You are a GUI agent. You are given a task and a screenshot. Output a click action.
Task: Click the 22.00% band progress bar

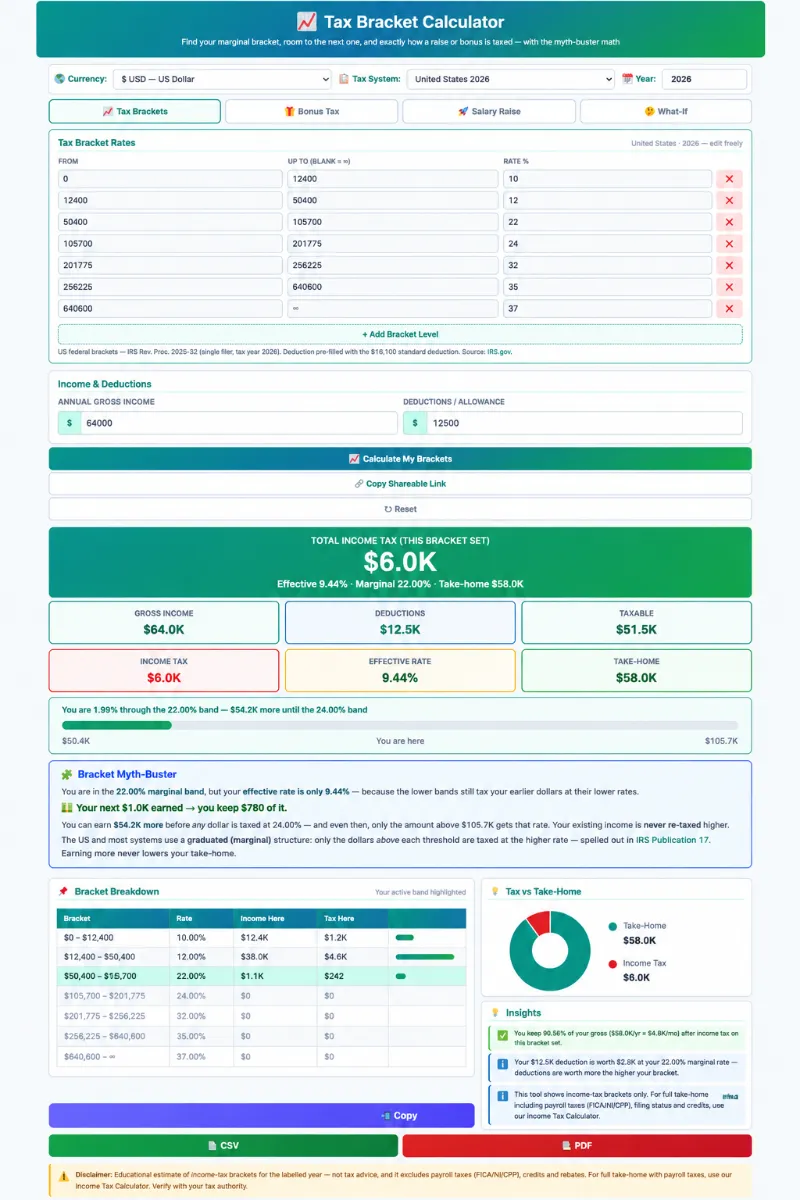tap(400, 725)
